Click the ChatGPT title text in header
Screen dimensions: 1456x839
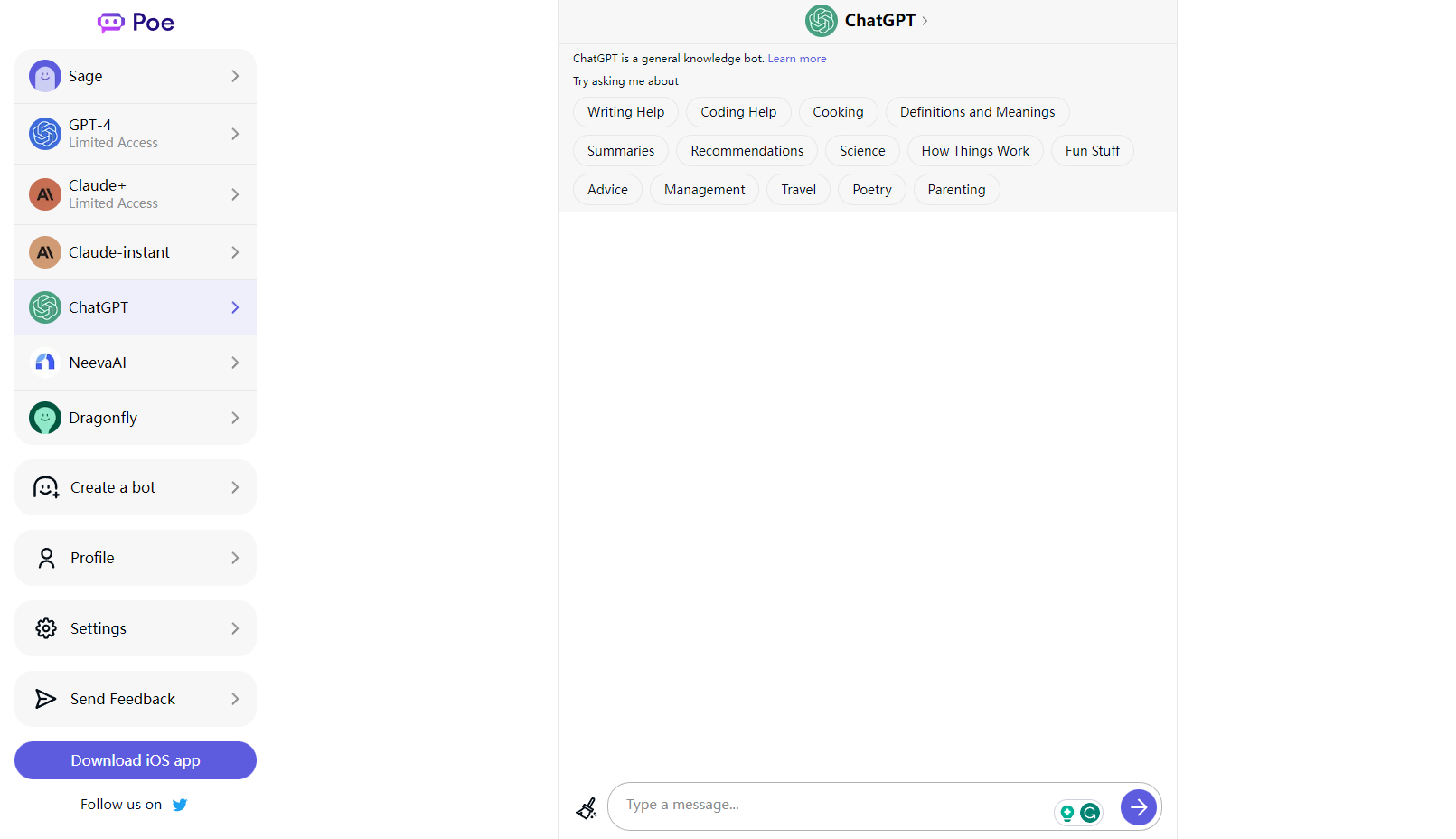pyautogui.click(x=879, y=21)
